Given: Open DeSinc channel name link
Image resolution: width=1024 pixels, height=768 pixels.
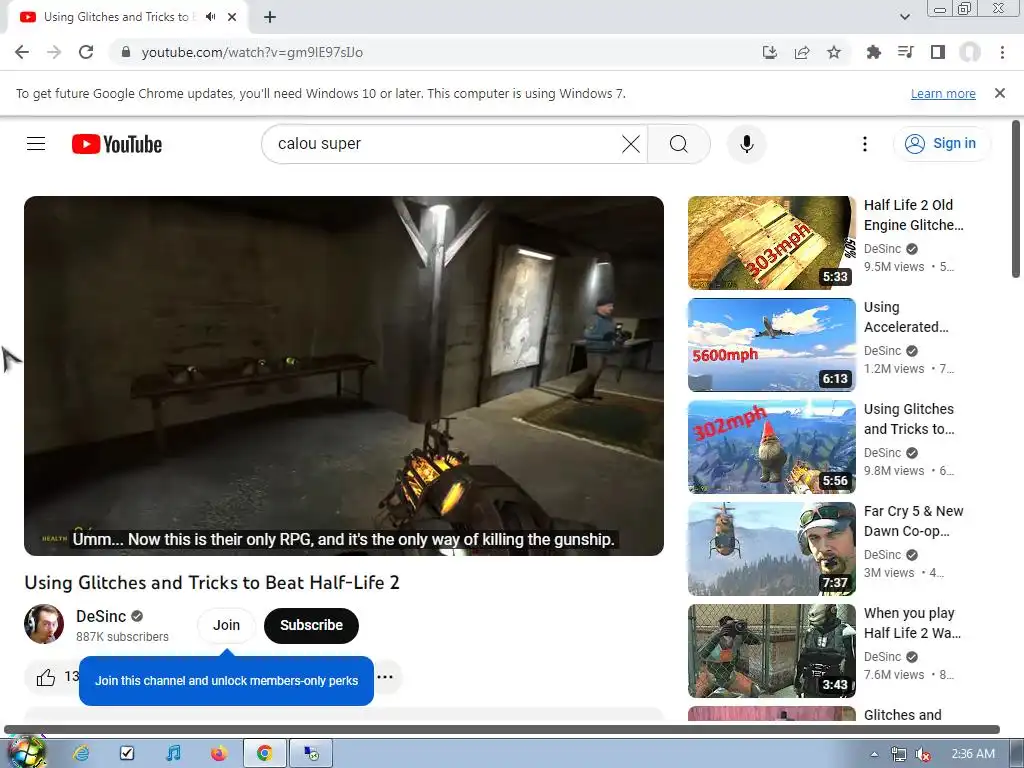Looking at the screenshot, I should point(101,616).
